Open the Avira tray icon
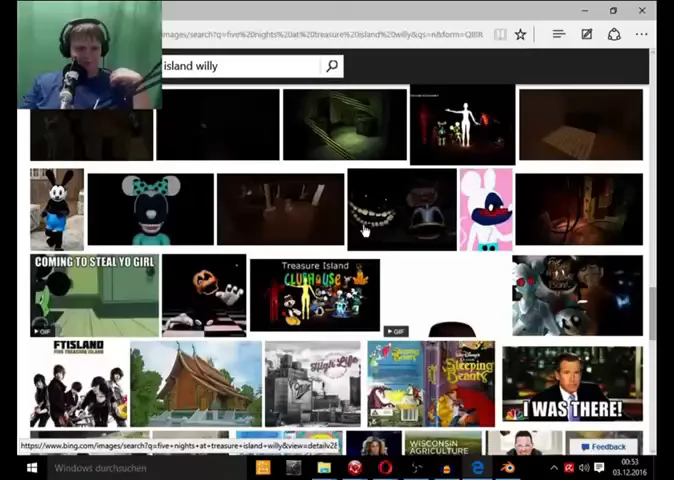 [570, 468]
